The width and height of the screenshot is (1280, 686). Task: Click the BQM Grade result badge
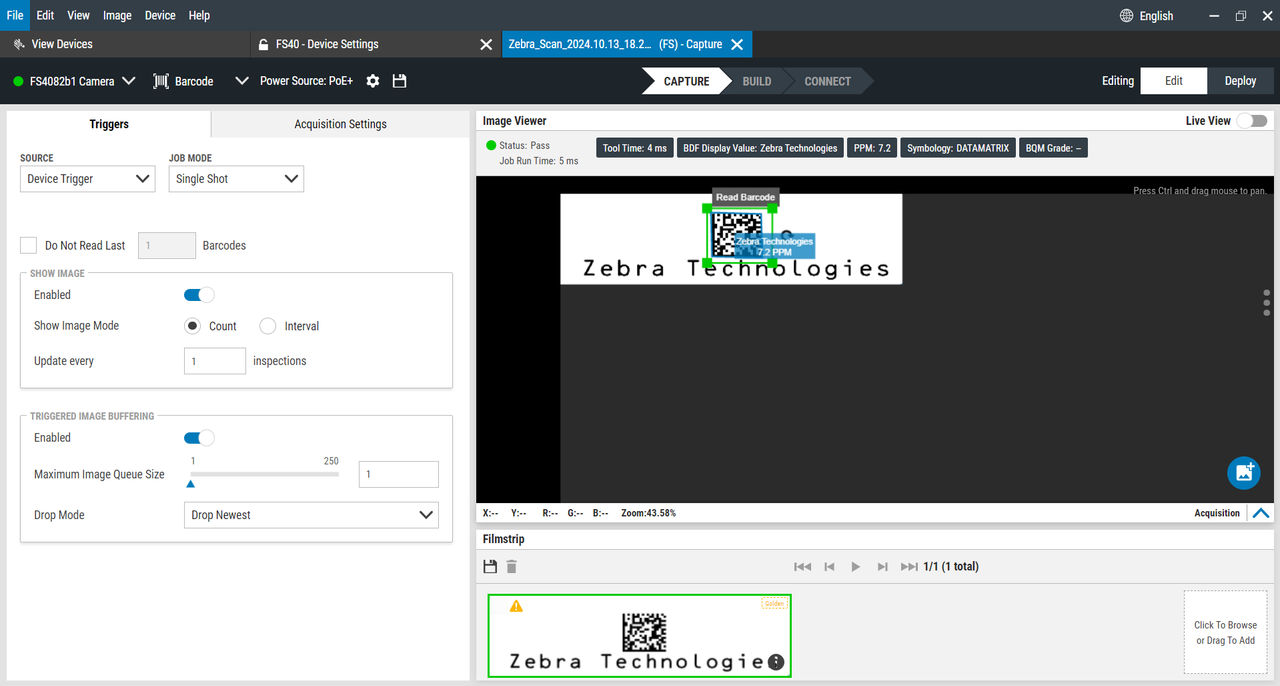tap(1053, 148)
